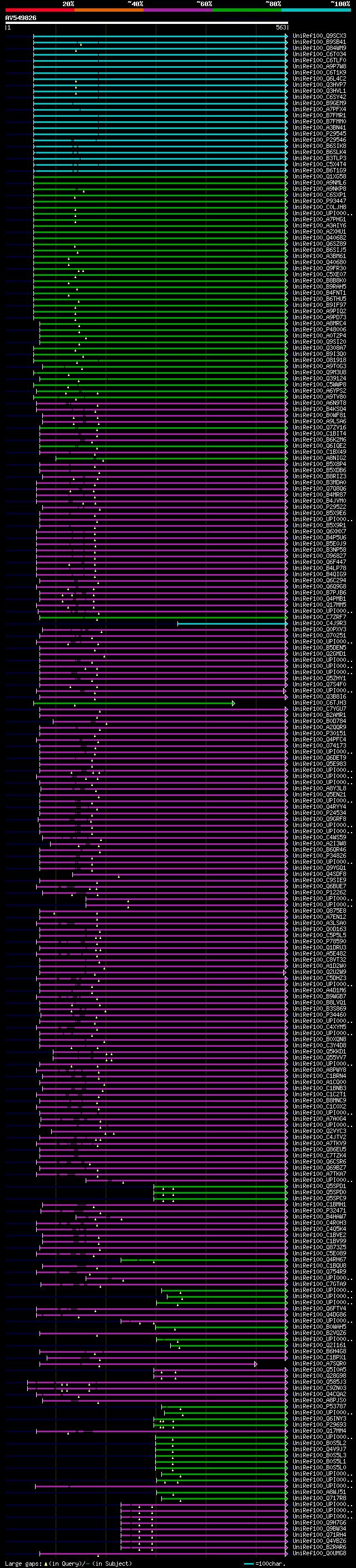Select the UniRef100_Q5SPD1 label

[319, 1186]
